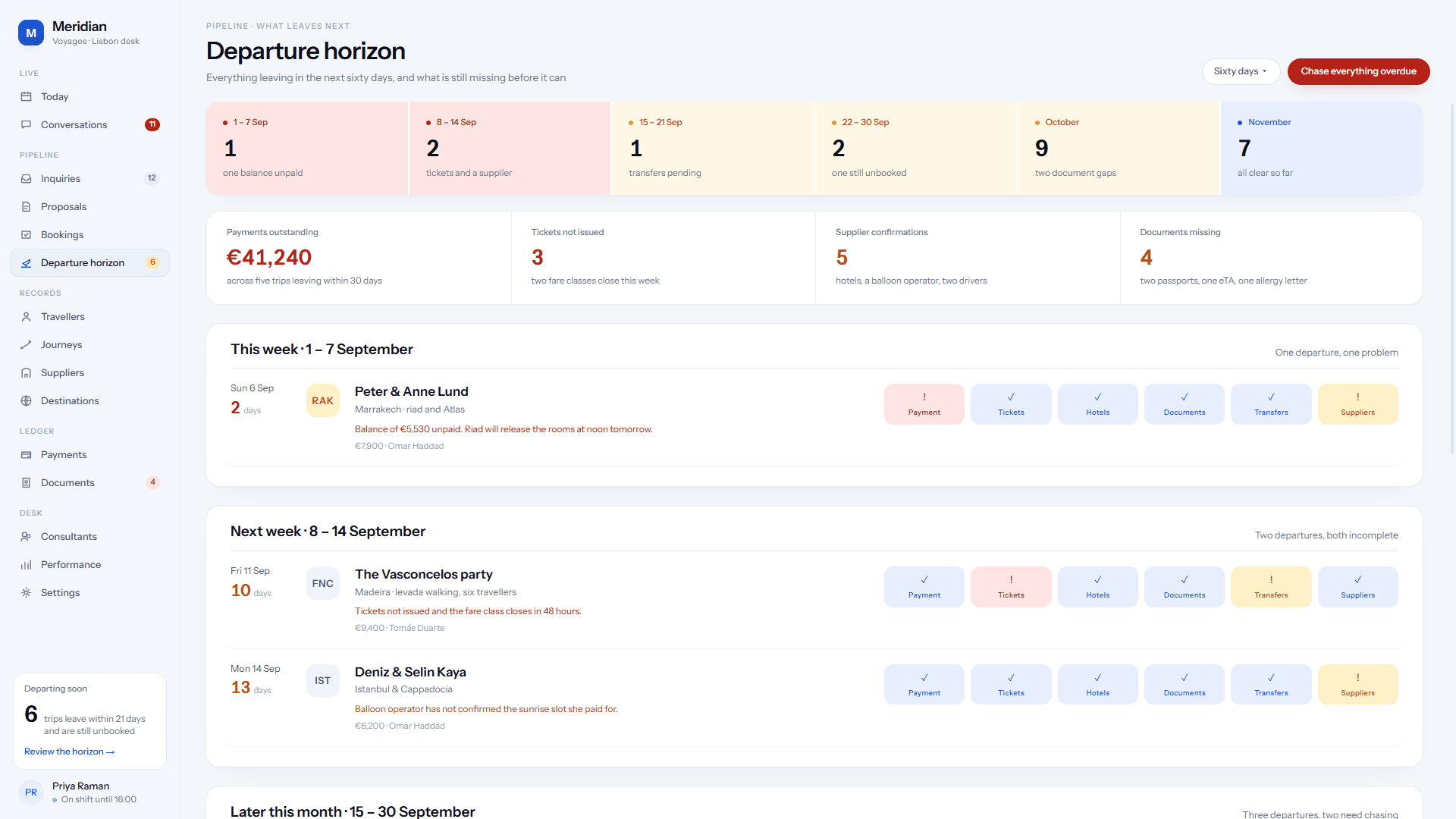This screenshot has width=1456, height=819.
Task: Click the Meridian logo badge
Action: (x=31, y=33)
